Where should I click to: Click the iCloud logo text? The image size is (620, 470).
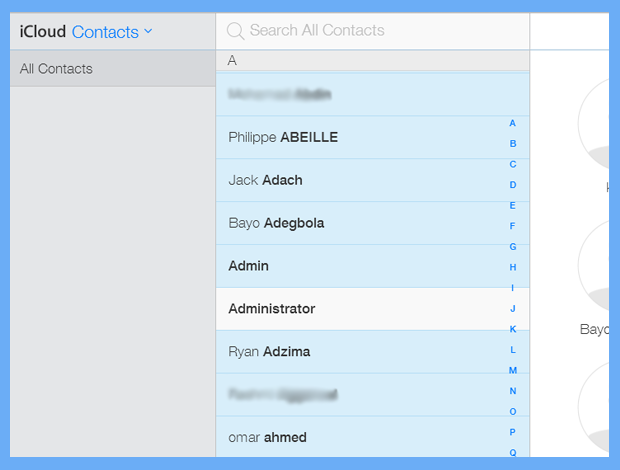42,32
